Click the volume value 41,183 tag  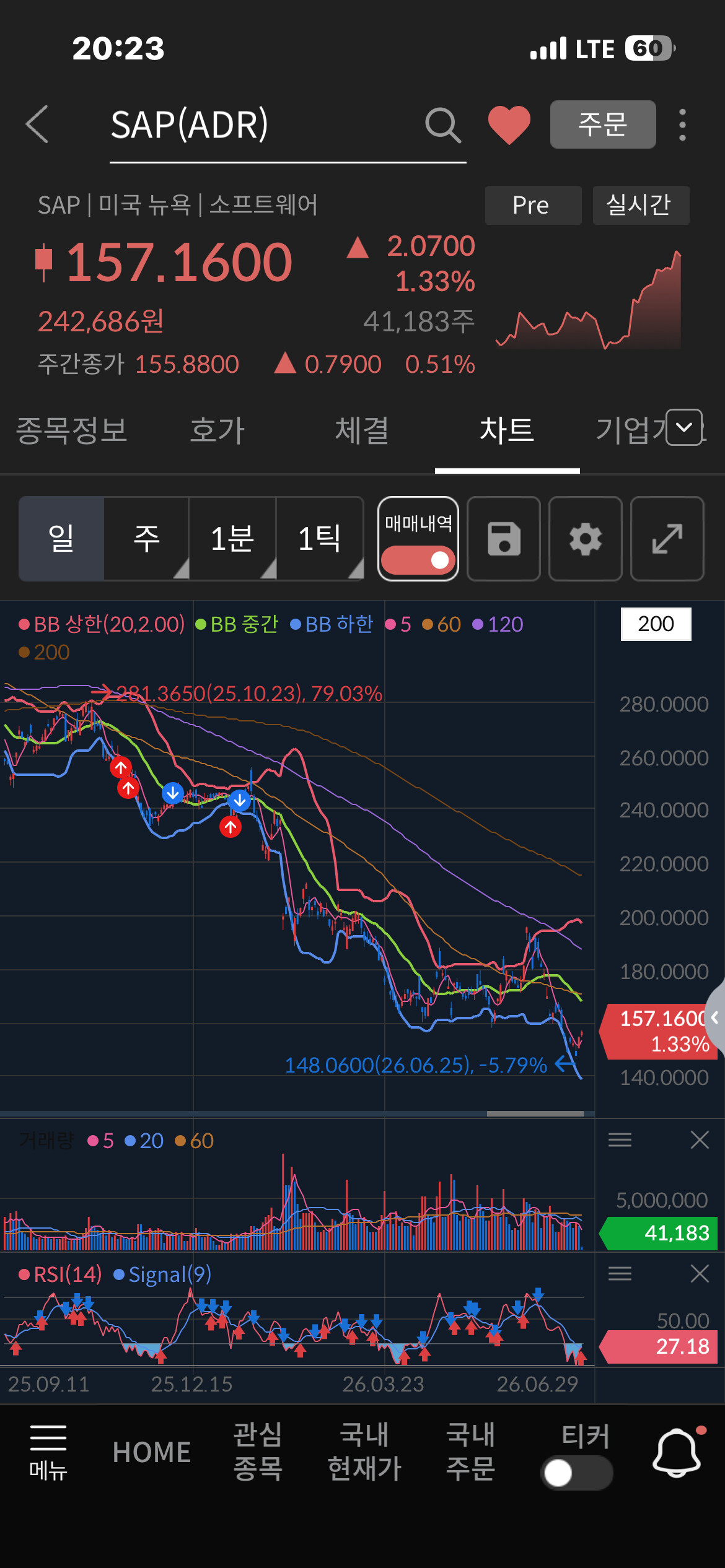659,1233
